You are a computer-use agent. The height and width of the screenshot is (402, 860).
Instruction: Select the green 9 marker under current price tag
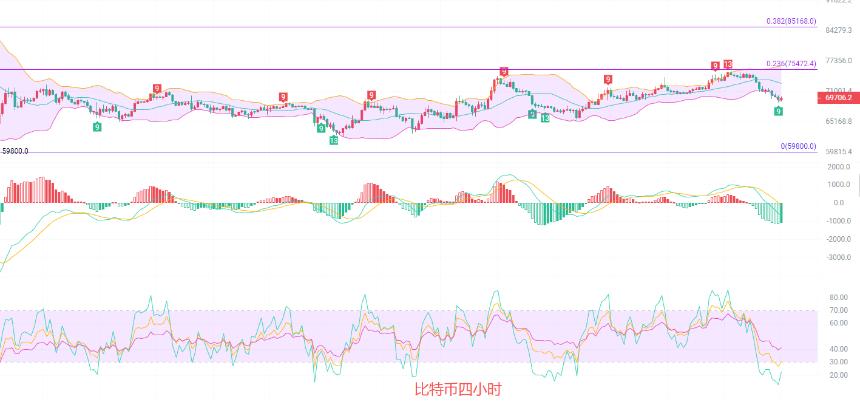click(x=778, y=111)
